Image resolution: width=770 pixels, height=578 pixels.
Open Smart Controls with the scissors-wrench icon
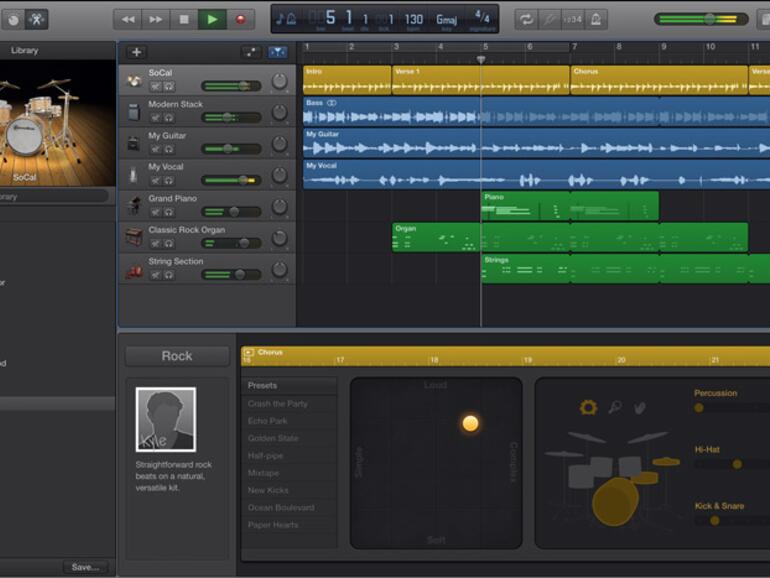[36, 19]
